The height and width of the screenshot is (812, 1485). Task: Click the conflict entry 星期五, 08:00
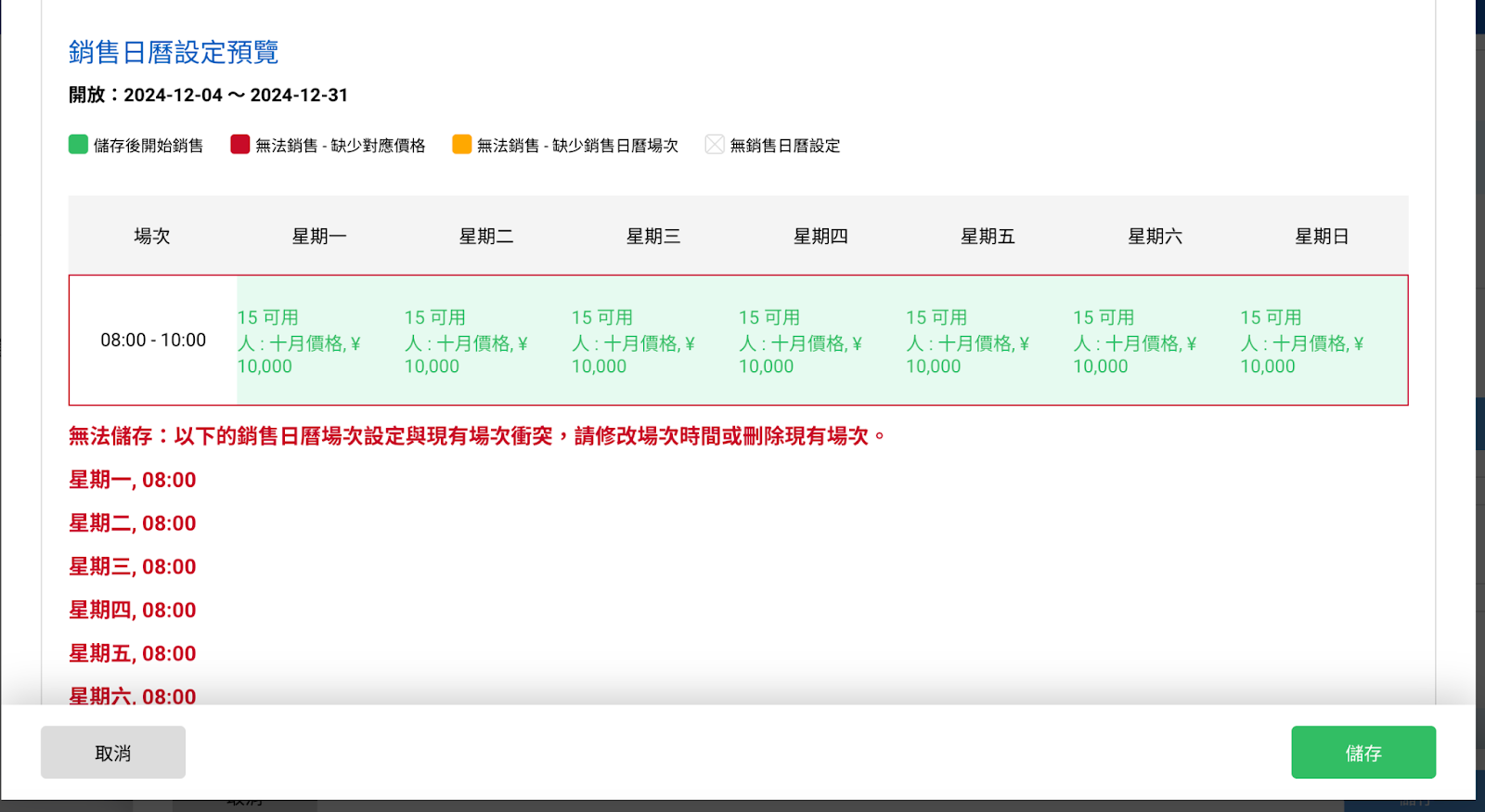click(133, 653)
